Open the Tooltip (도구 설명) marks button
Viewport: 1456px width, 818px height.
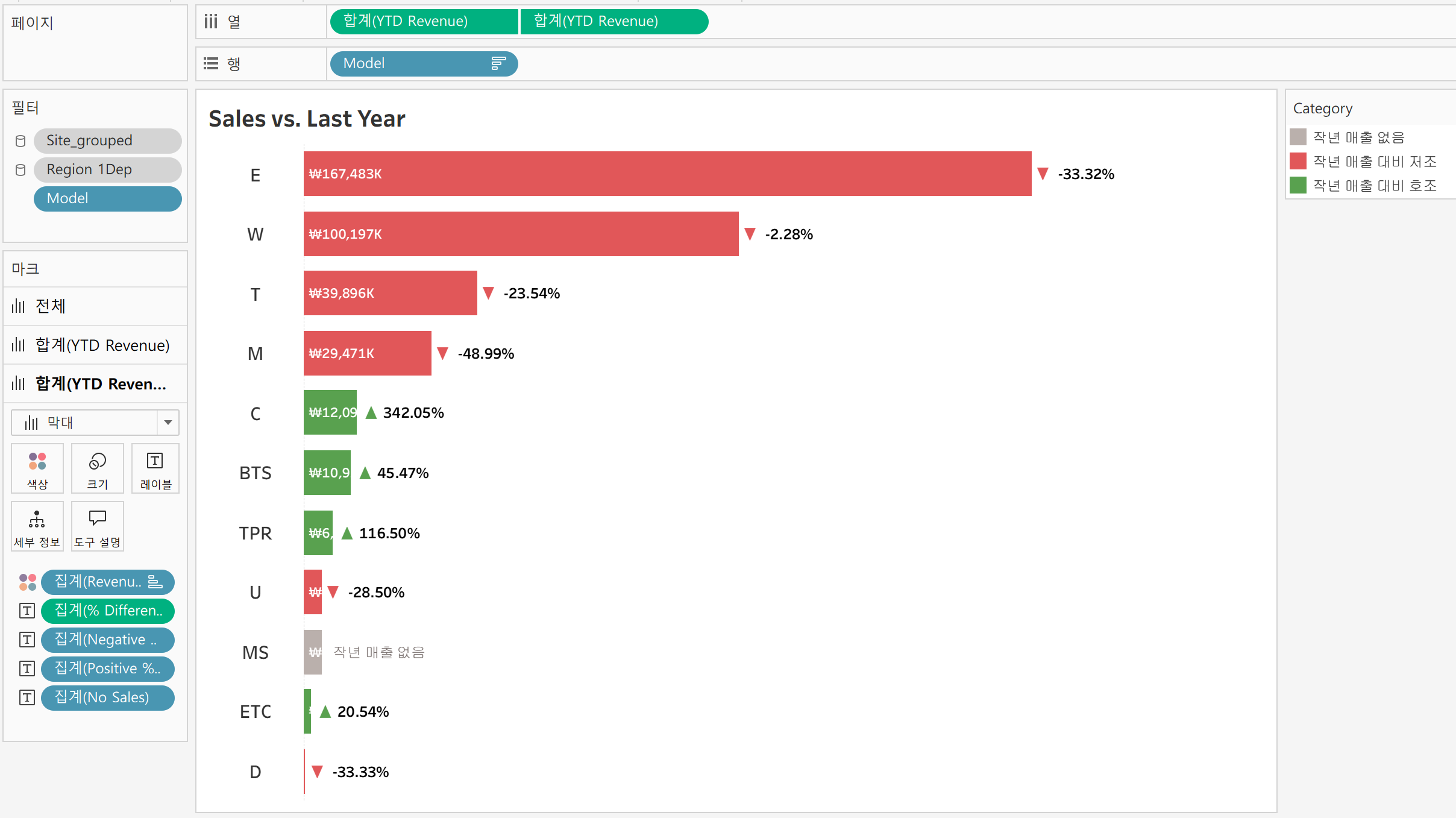tap(98, 526)
